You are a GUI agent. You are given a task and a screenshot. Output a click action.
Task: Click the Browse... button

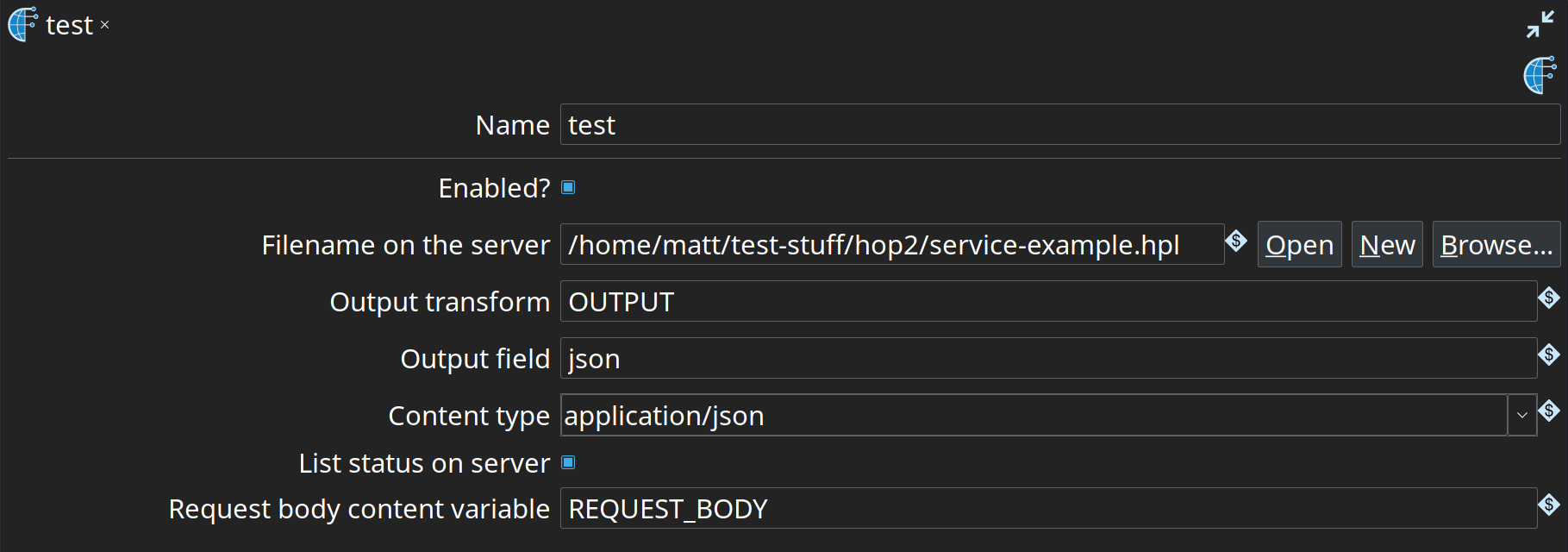[x=1496, y=245]
